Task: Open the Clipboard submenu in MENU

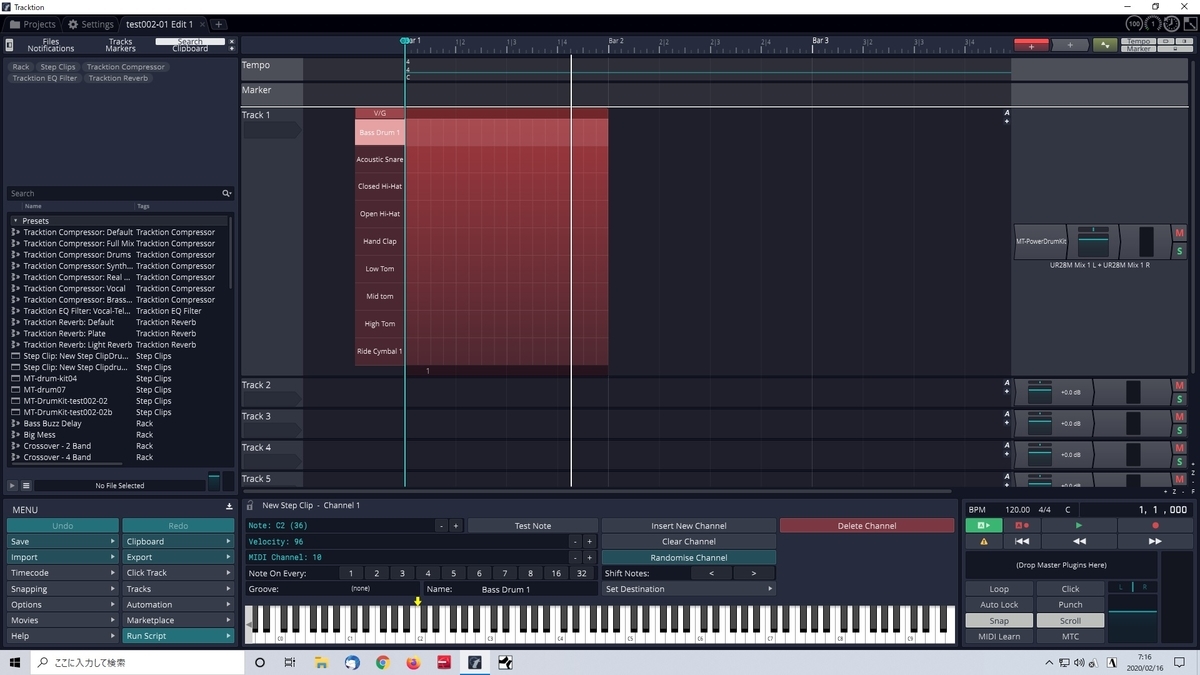Action: tap(177, 541)
